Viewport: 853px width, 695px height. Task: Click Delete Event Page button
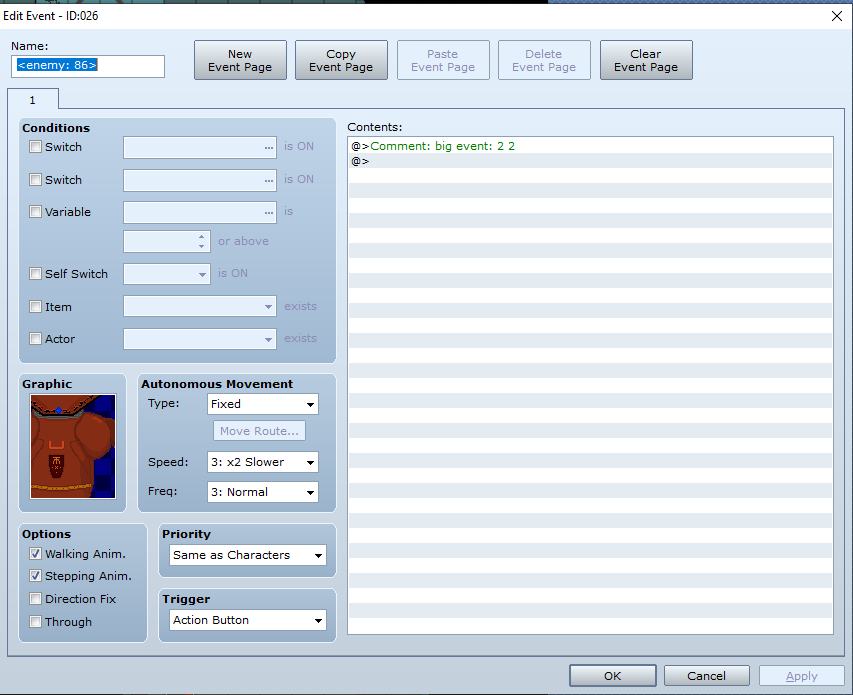click(x=544, y=60)
